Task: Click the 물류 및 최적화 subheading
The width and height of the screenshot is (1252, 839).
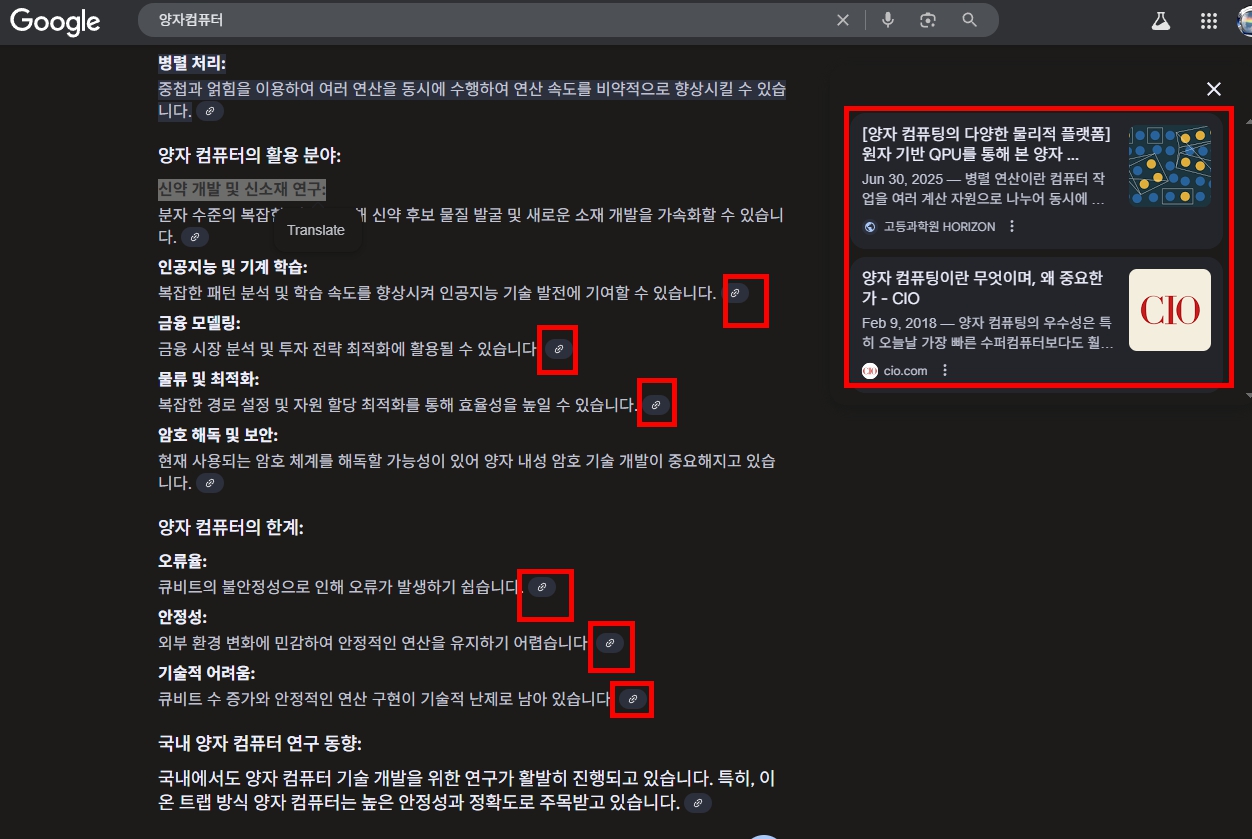Action: point(208,379)
